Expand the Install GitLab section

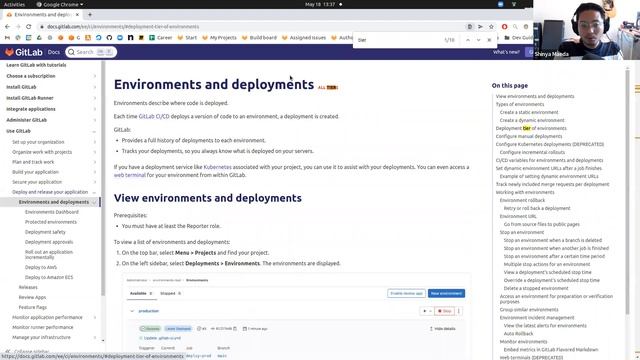click(95, 87)
